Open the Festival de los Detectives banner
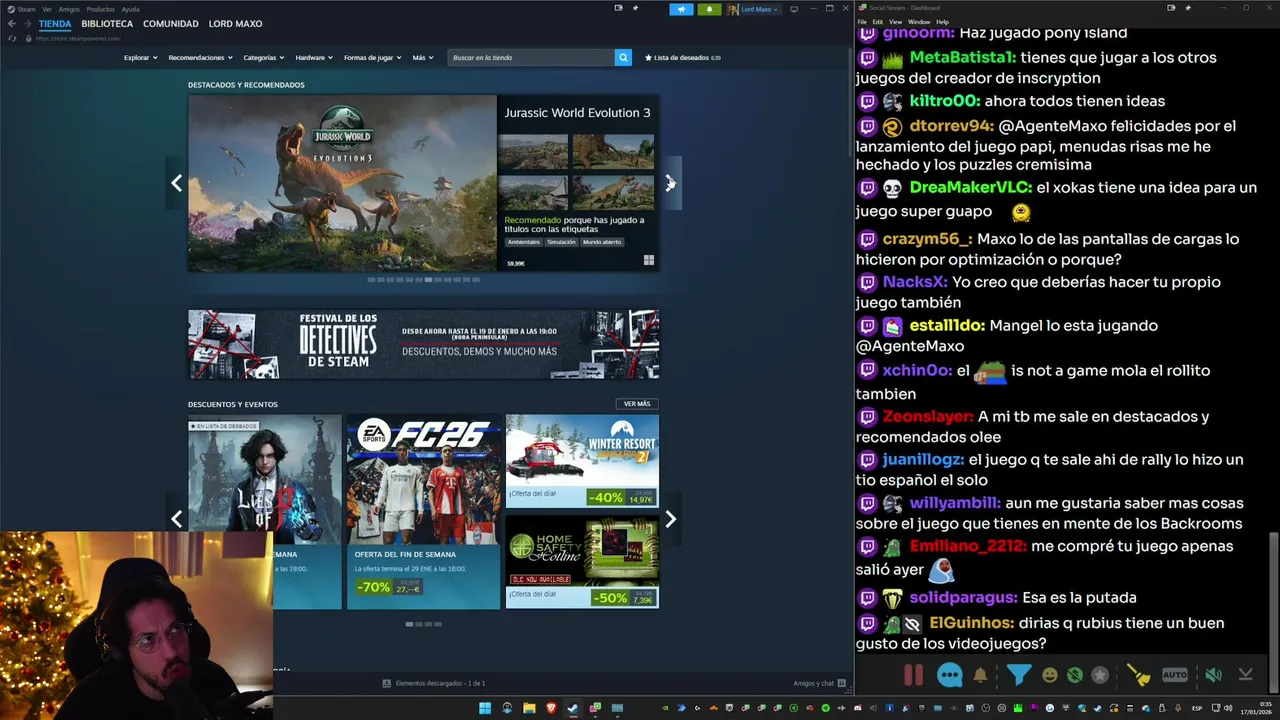Image resolution: width=1280 pixels, height=720 pixels. click(x=423, y=344)
